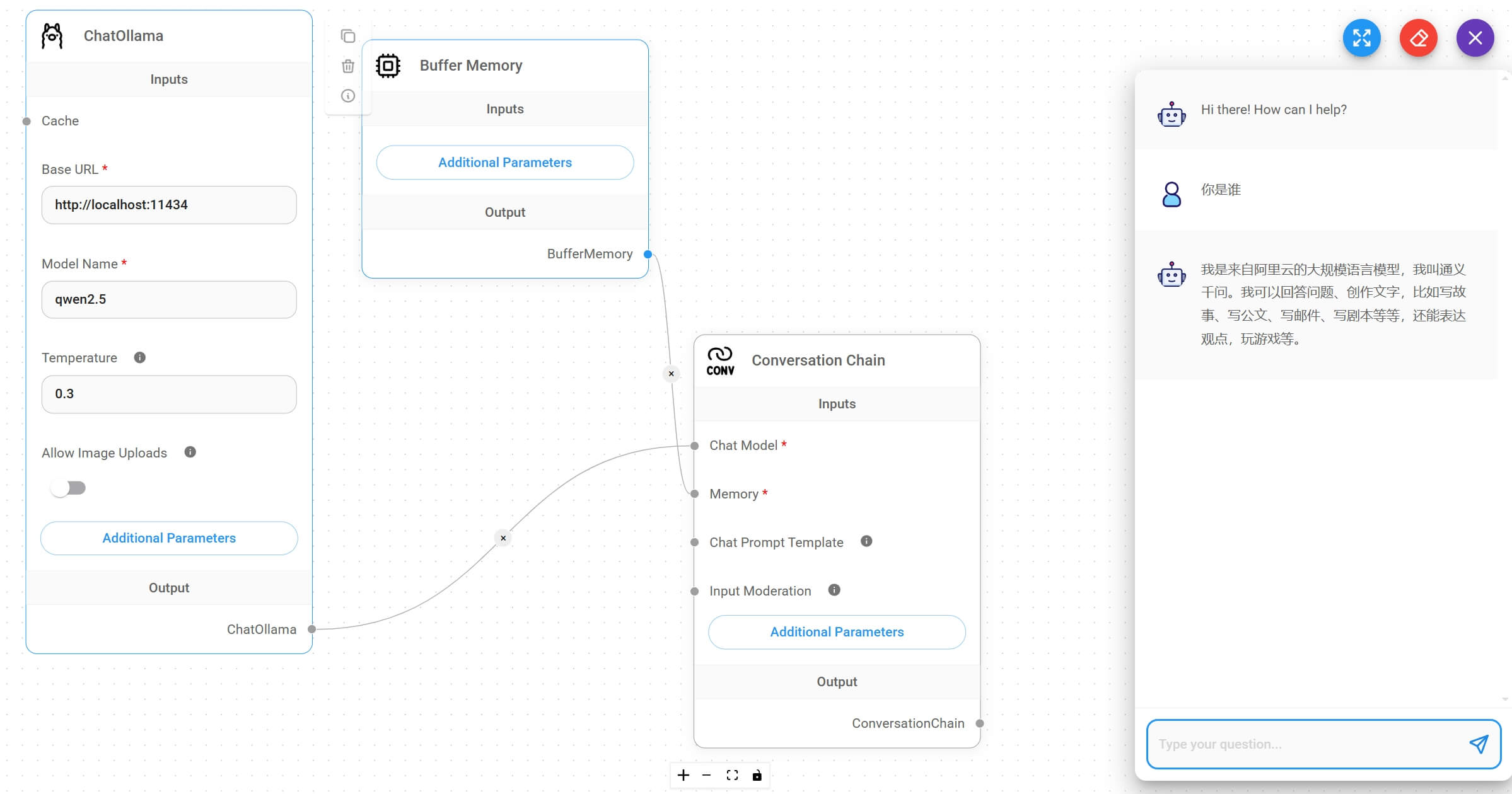Show Temperature details via its info tooltip icon
This screenshot has height=794, width=1512.
139,357
